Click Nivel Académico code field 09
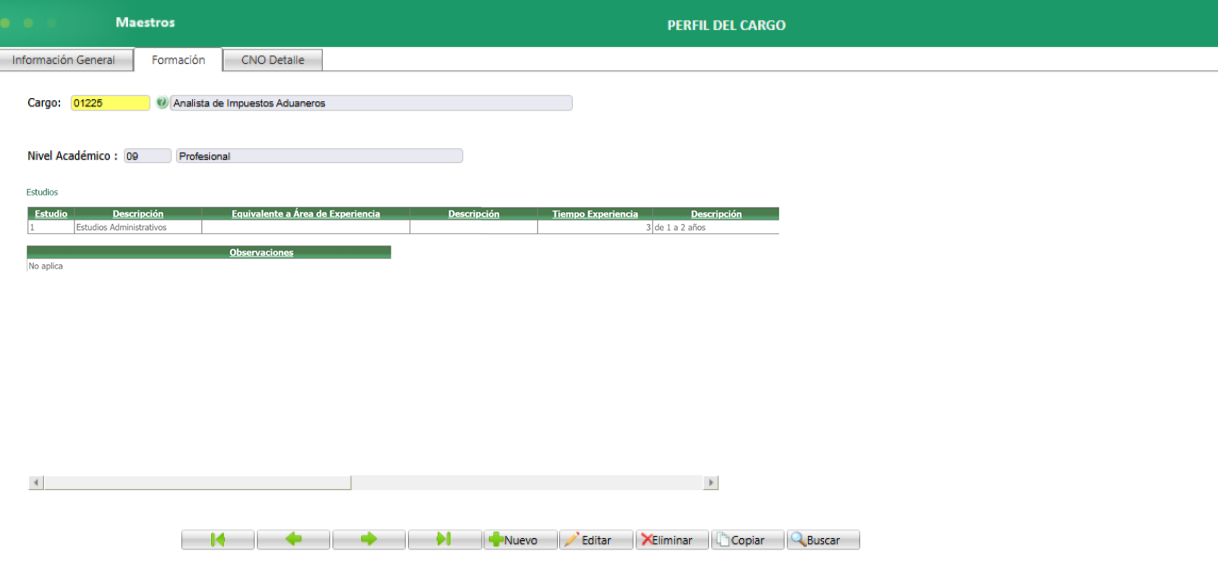Viewport: 1218px width, 570px height. [x=147, y=156]
